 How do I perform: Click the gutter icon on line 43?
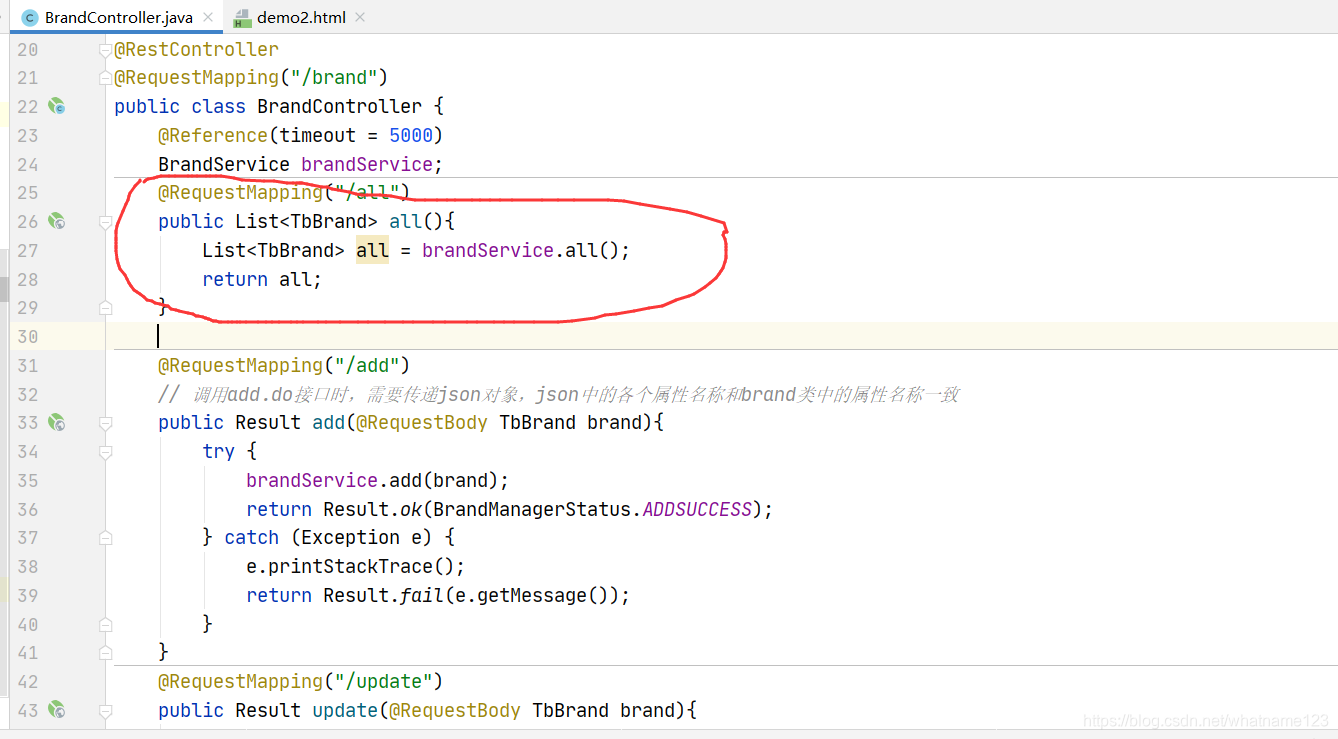tap(57, 710)
